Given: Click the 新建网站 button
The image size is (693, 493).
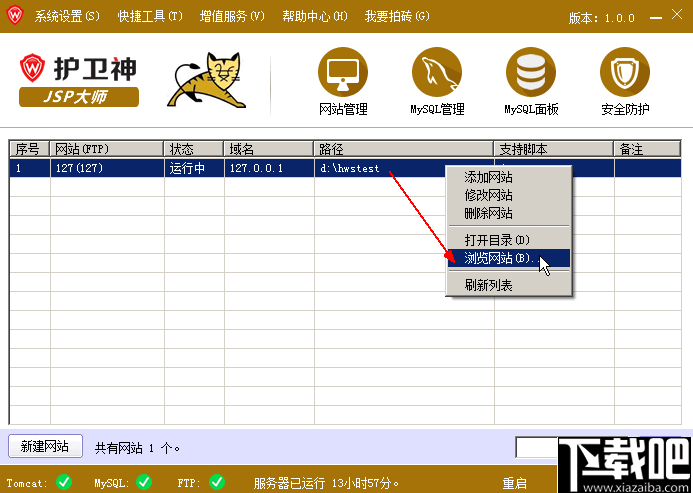Looking at the screenshot, I should (x=45, y=446).
